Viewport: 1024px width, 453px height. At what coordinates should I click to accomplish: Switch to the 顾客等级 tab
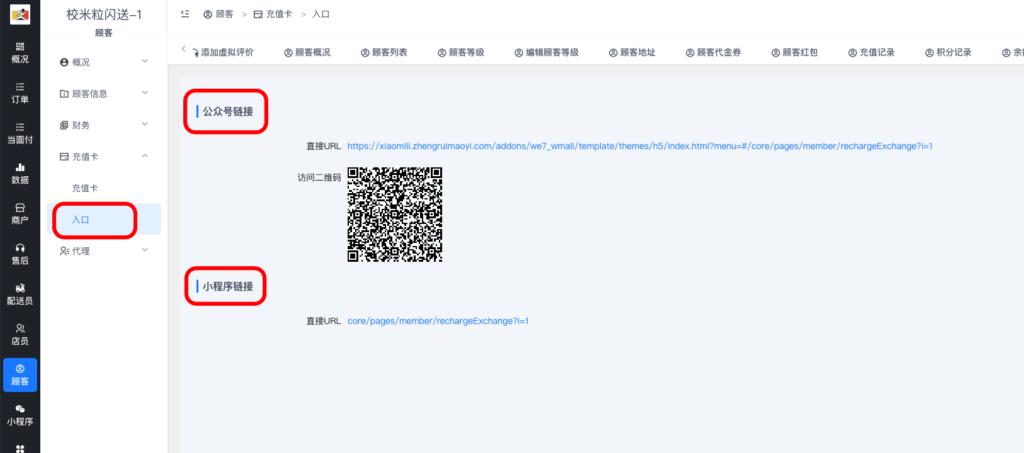point(460,53)
